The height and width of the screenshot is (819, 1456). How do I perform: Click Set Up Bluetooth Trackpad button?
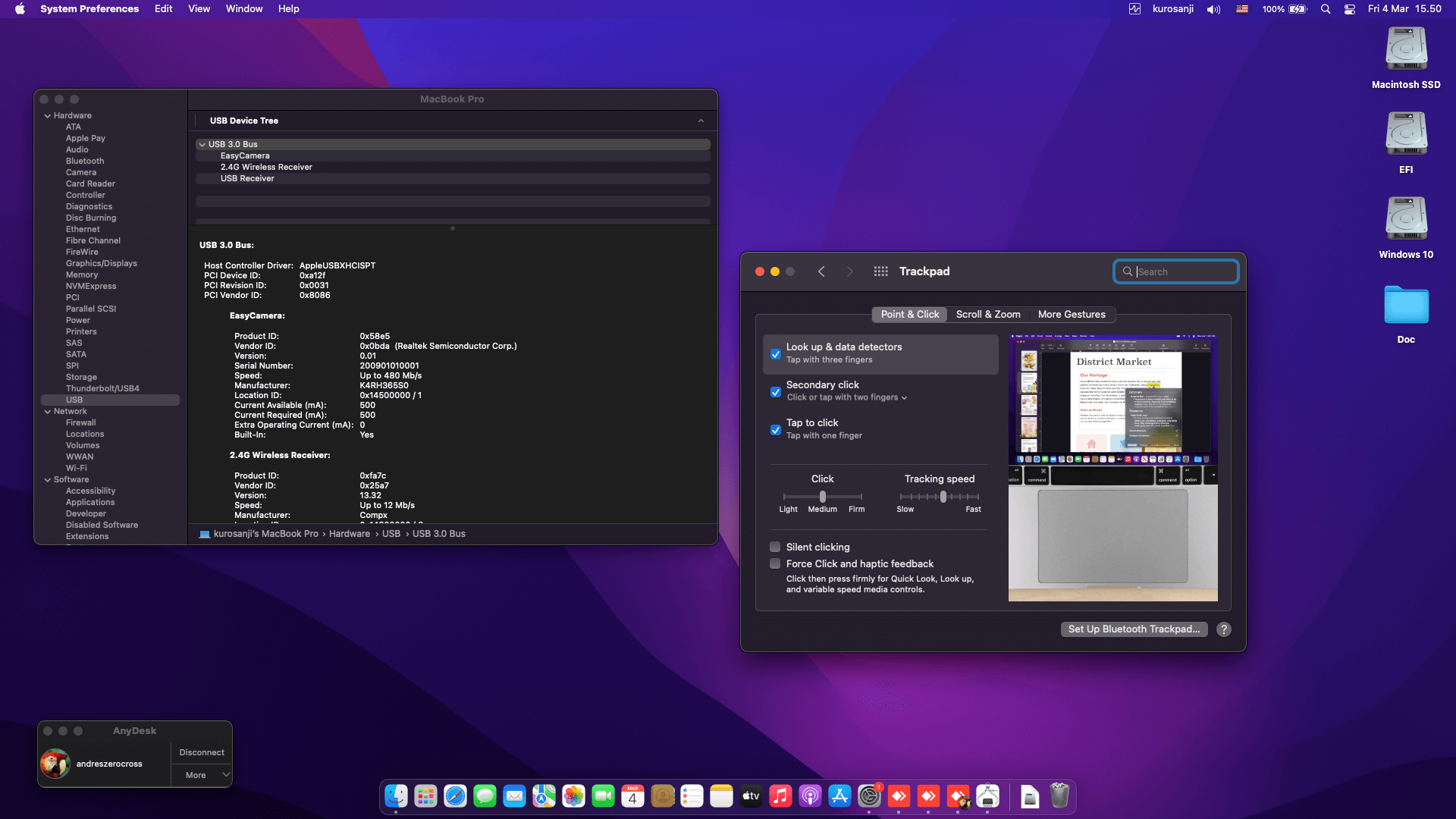tap(1134, 629)
